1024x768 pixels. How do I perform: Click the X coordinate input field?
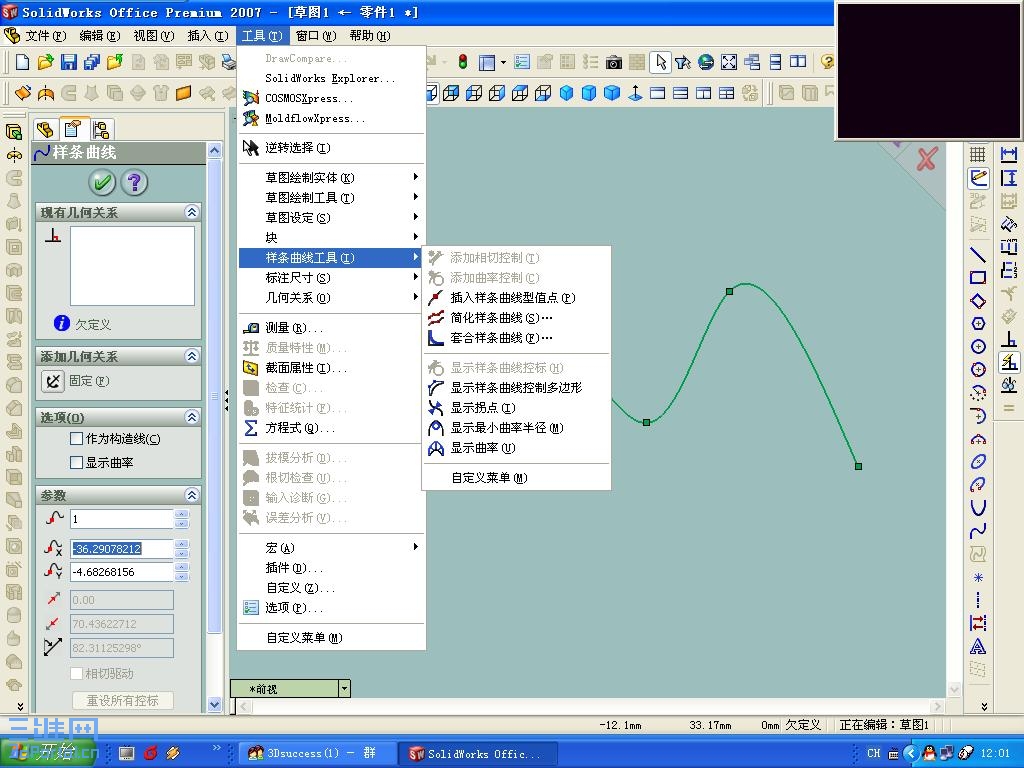(122, 549)
